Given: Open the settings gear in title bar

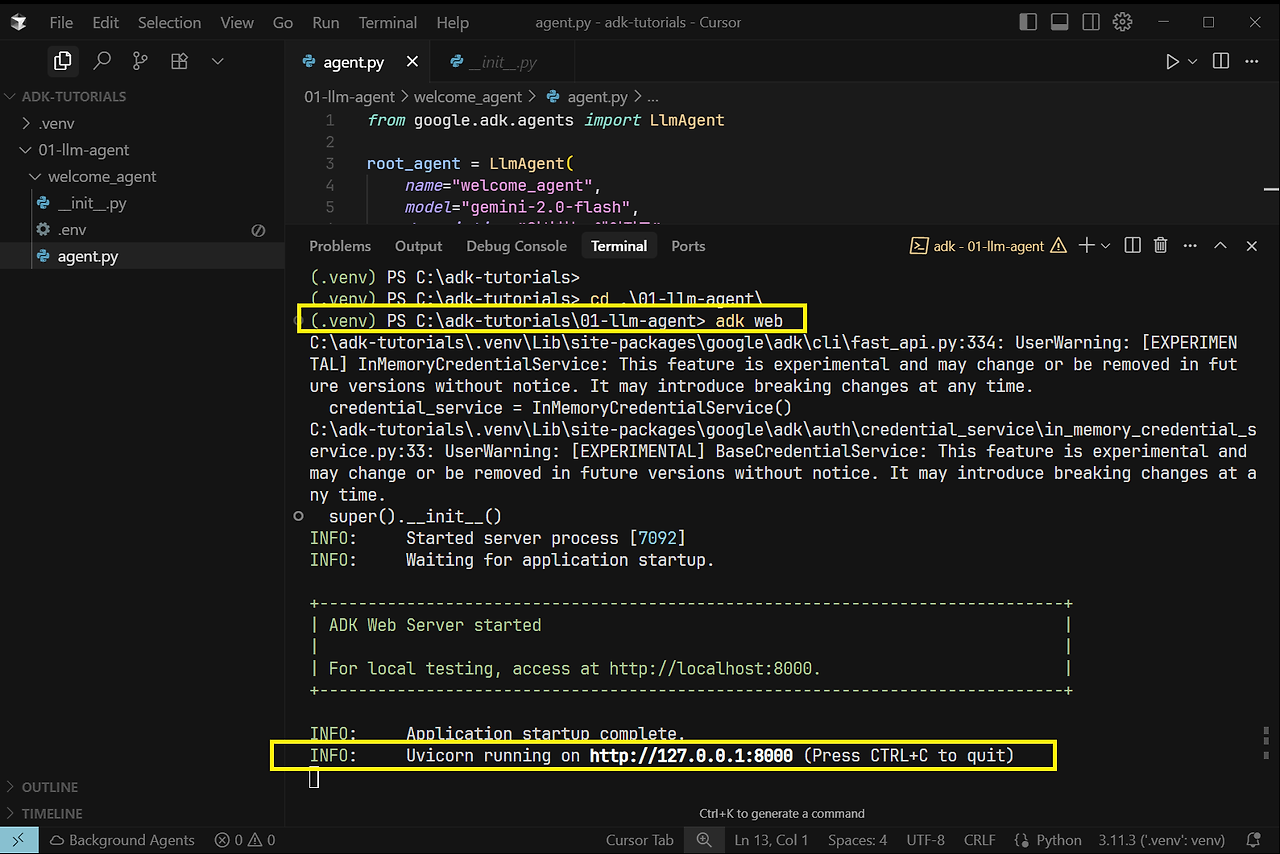Looking at the screenshot, I should [1123, 22].
